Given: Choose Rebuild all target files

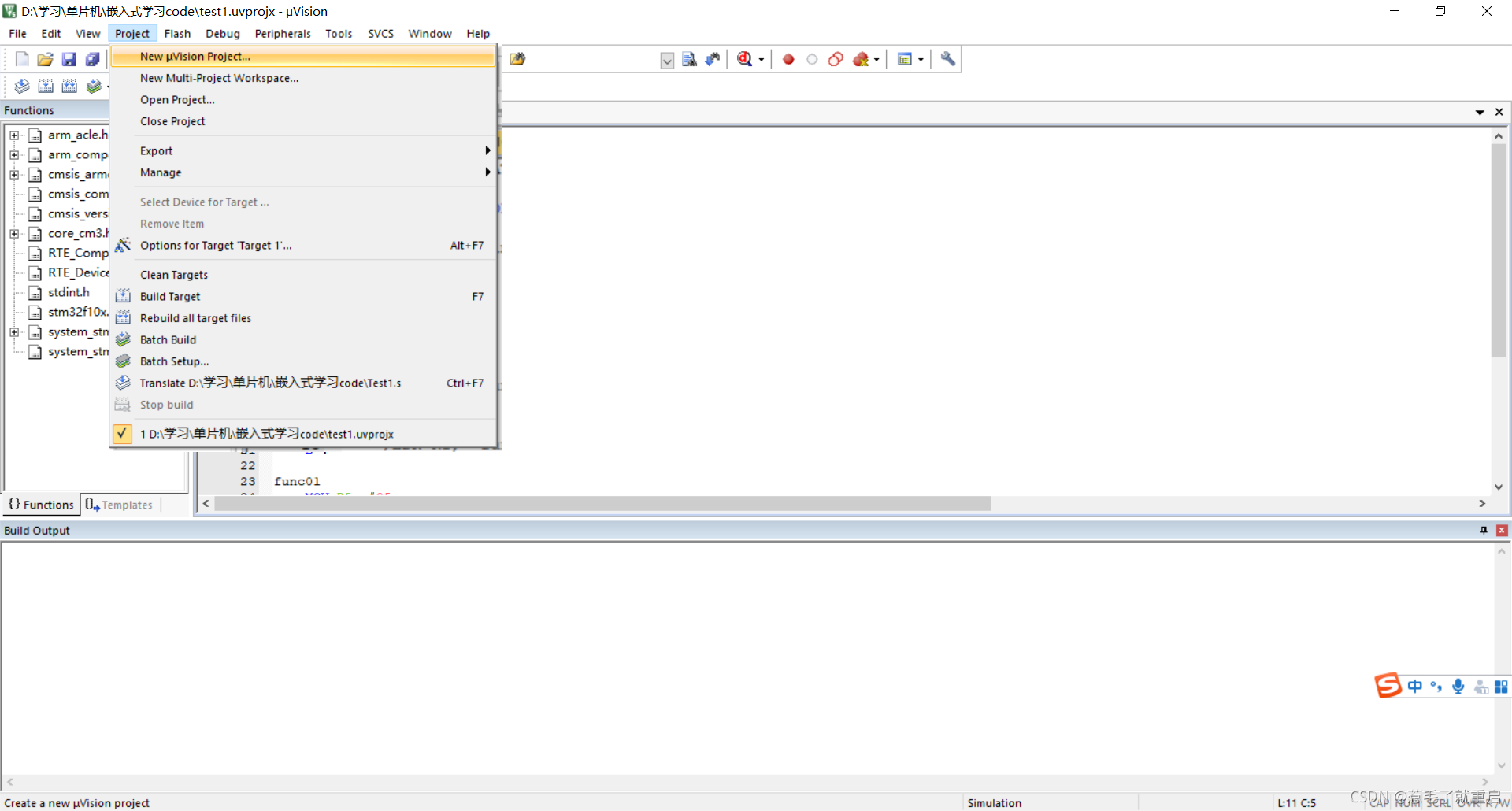Looking at the screenshot, I should pos(303,318).
